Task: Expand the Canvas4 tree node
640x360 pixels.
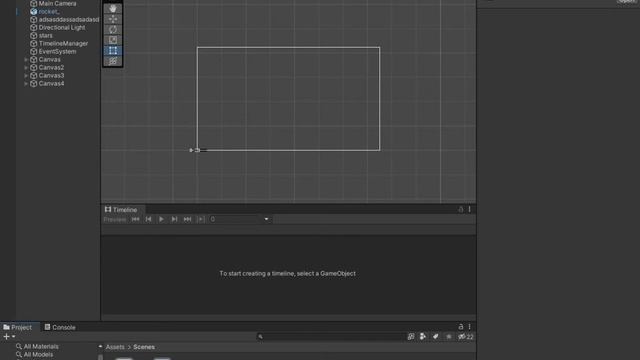Action: point(26,84)
